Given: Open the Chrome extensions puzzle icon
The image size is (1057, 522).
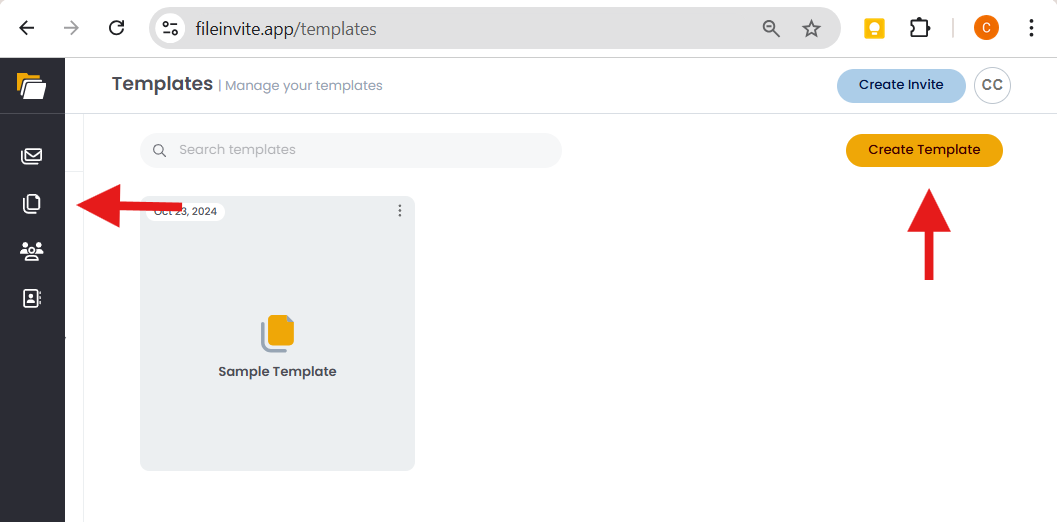Looking at the screenshot, I should pyautogui.click(x=920, y=28).
